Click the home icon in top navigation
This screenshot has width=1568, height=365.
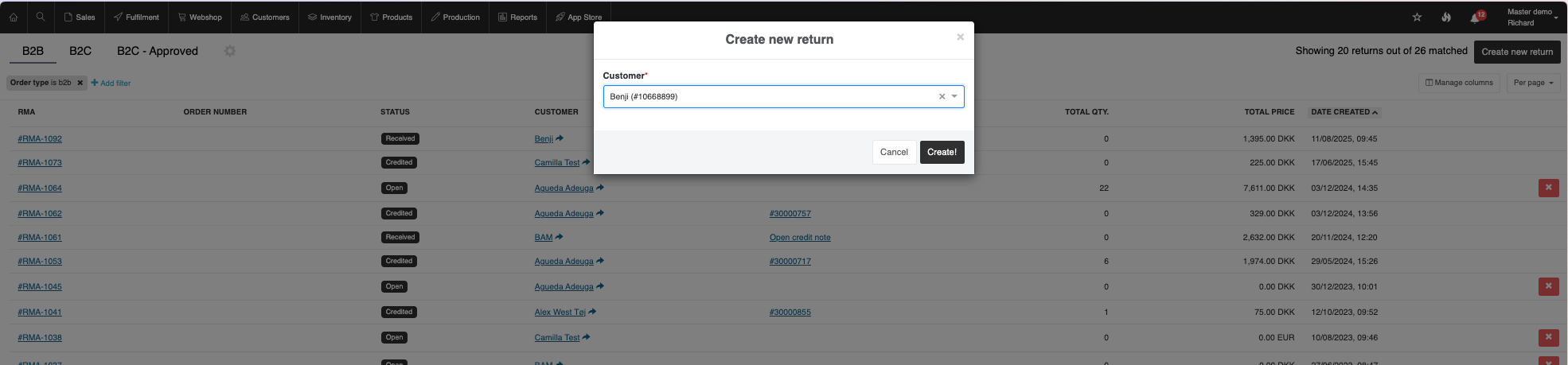(x=14, y=17)
